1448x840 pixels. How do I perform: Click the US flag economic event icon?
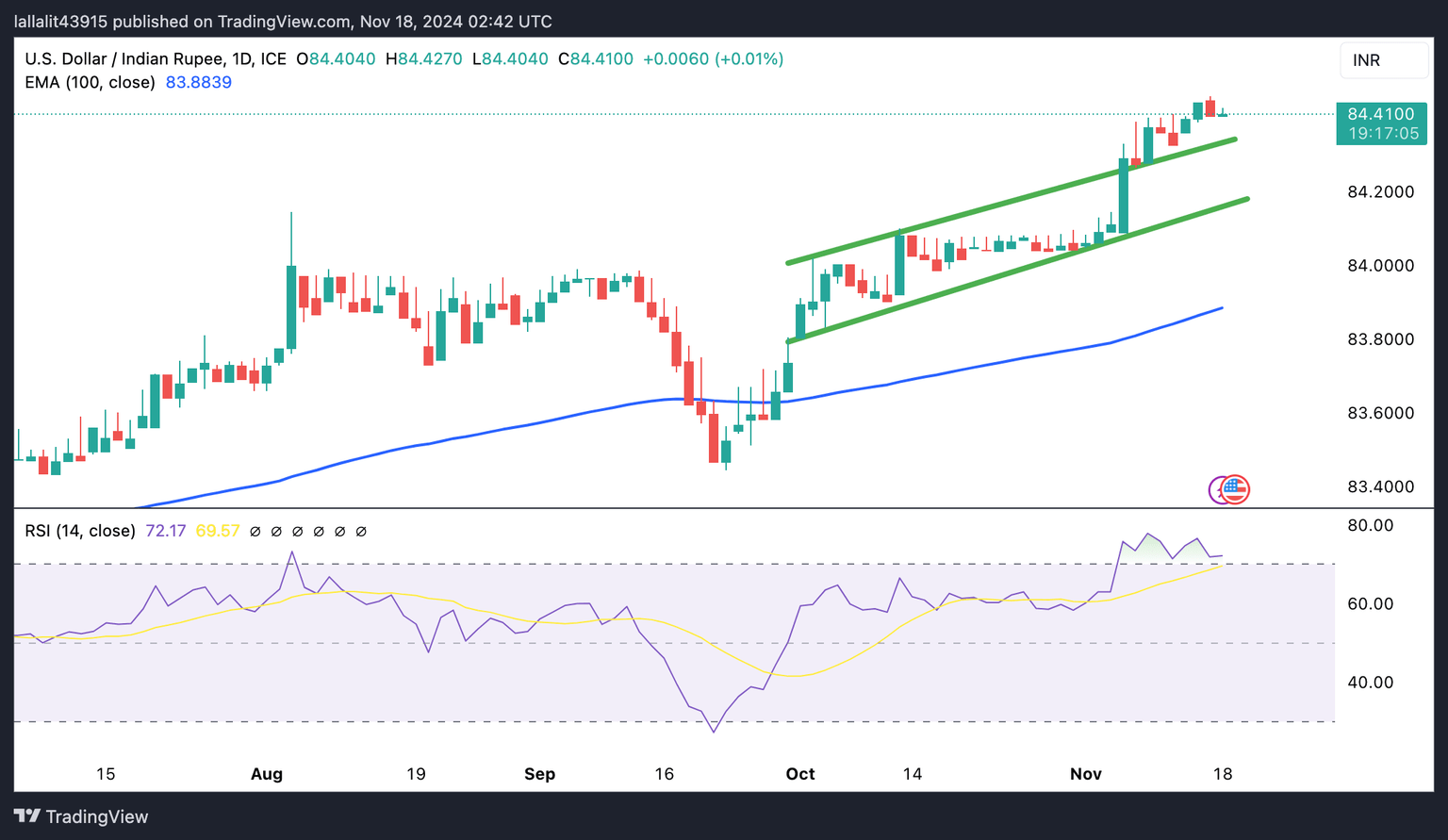pos(1236,489)
